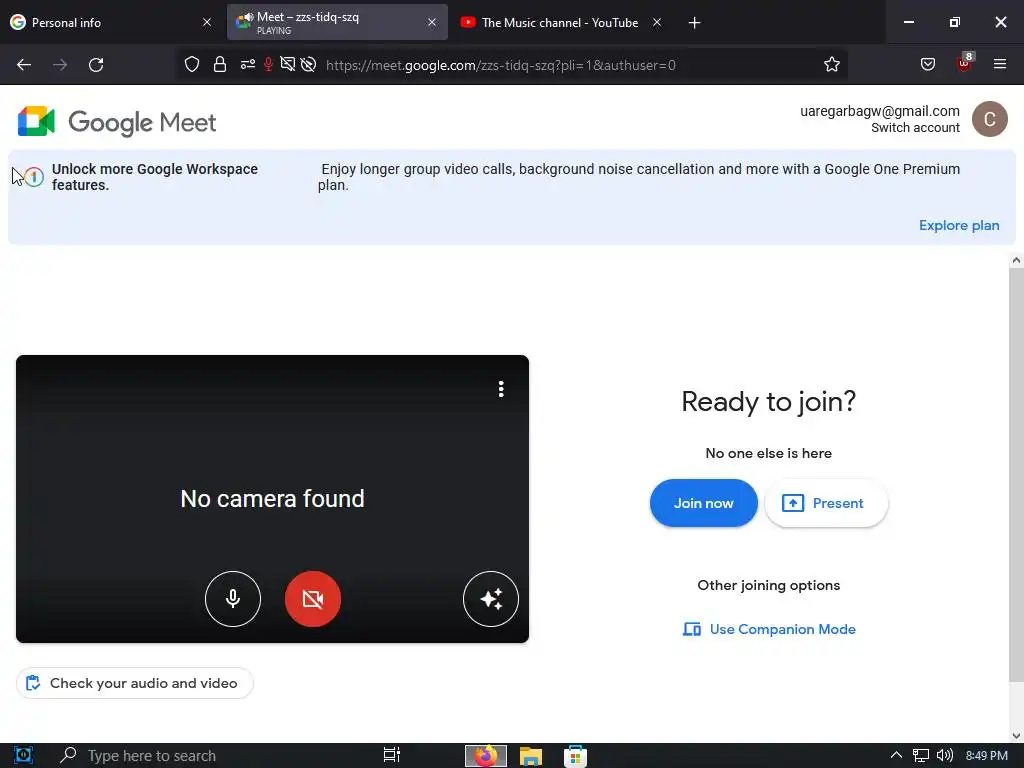Toggle the red camera-off button
Viewport: 1024px width, 768px height.
point(312,598)
